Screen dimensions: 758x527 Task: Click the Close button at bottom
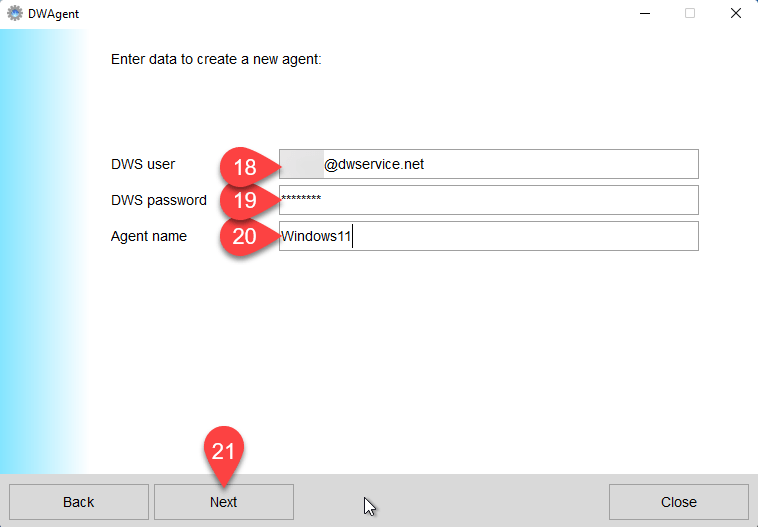point(679,502)
